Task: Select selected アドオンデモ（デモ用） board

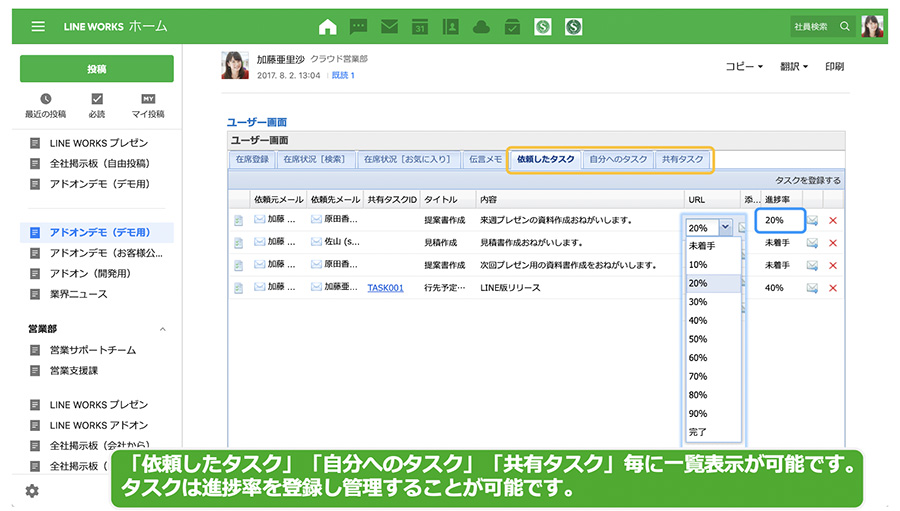Action: pyautogui.click(x=96, y=233)
